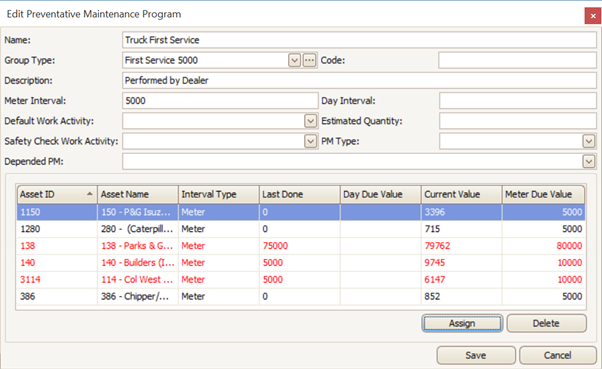Expand the Depended PM dropdown
The height and width of the screenshot is (369, 602).
point(589,161)
